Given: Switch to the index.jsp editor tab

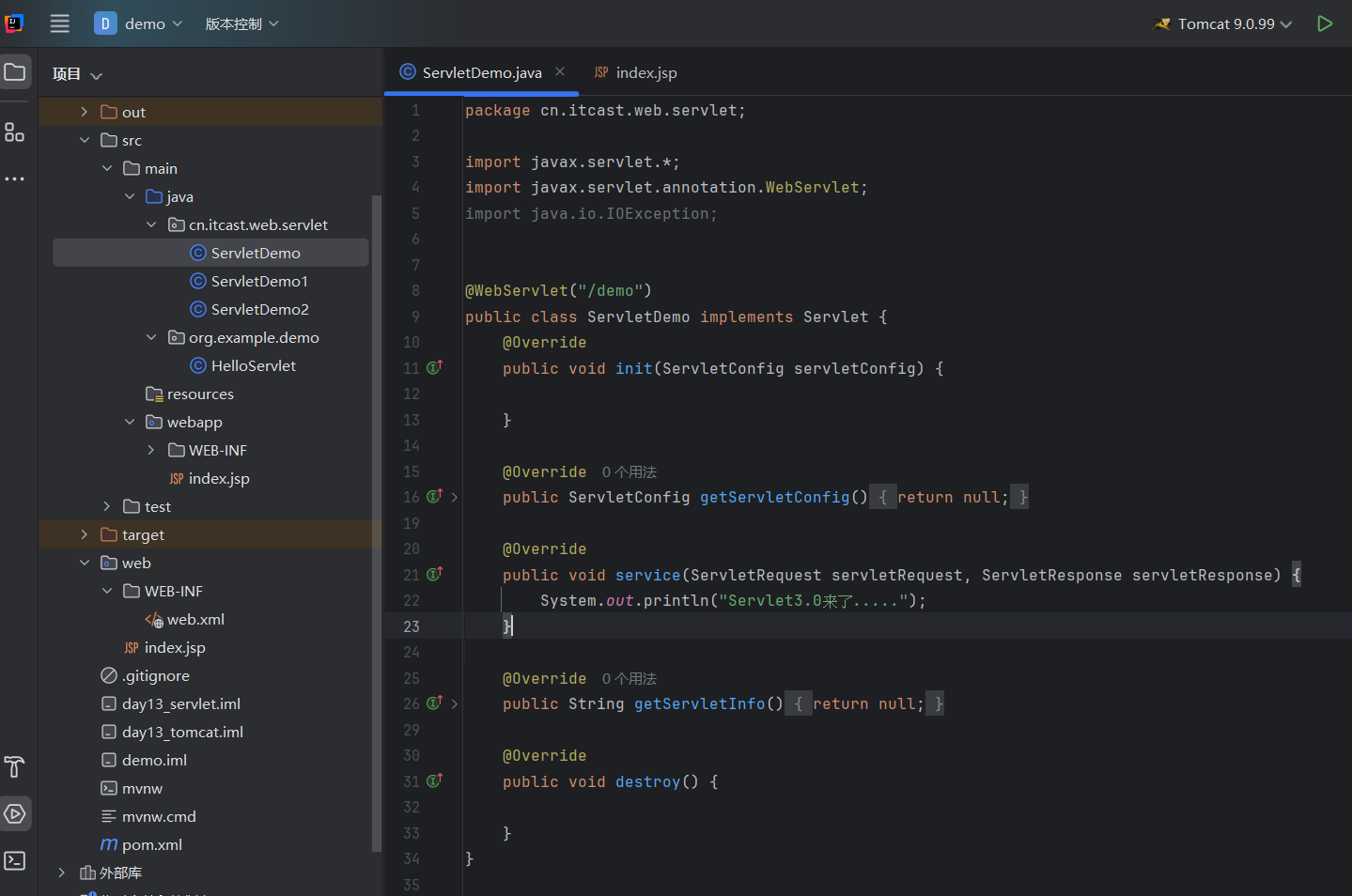Looking at the screenshot, I should (636, 73).
